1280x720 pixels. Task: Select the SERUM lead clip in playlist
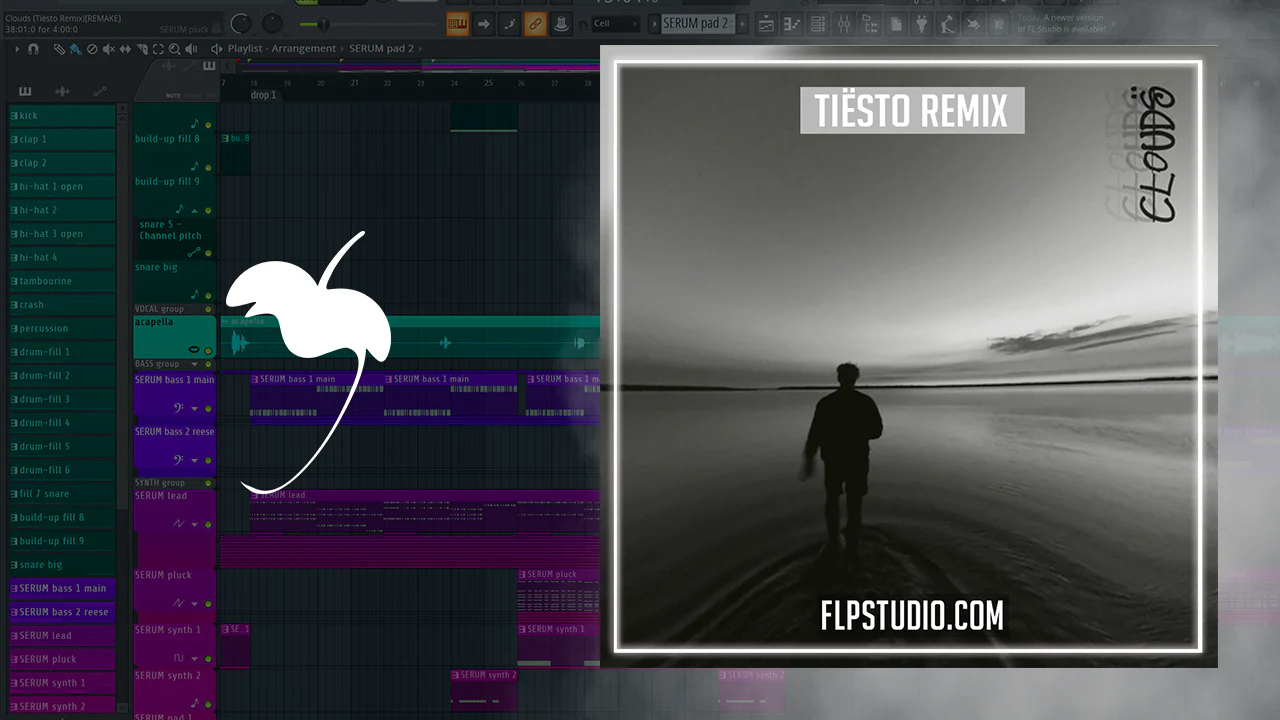coord(424,512)
